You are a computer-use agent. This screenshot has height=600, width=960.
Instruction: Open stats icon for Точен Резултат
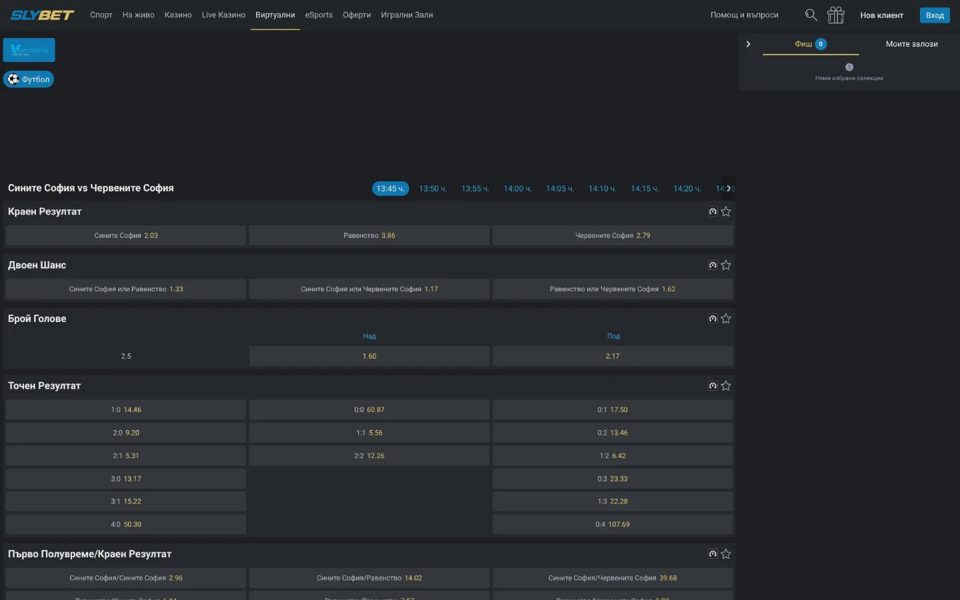[713, 386]
